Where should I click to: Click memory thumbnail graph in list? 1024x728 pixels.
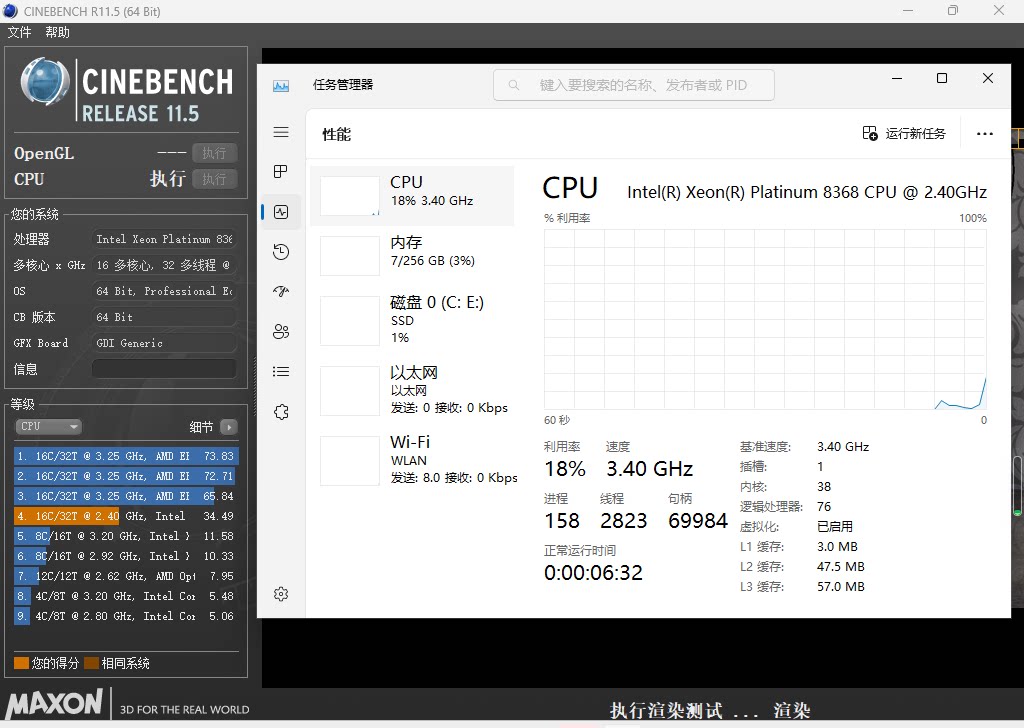pyautogui.click(x=349, y=256)
